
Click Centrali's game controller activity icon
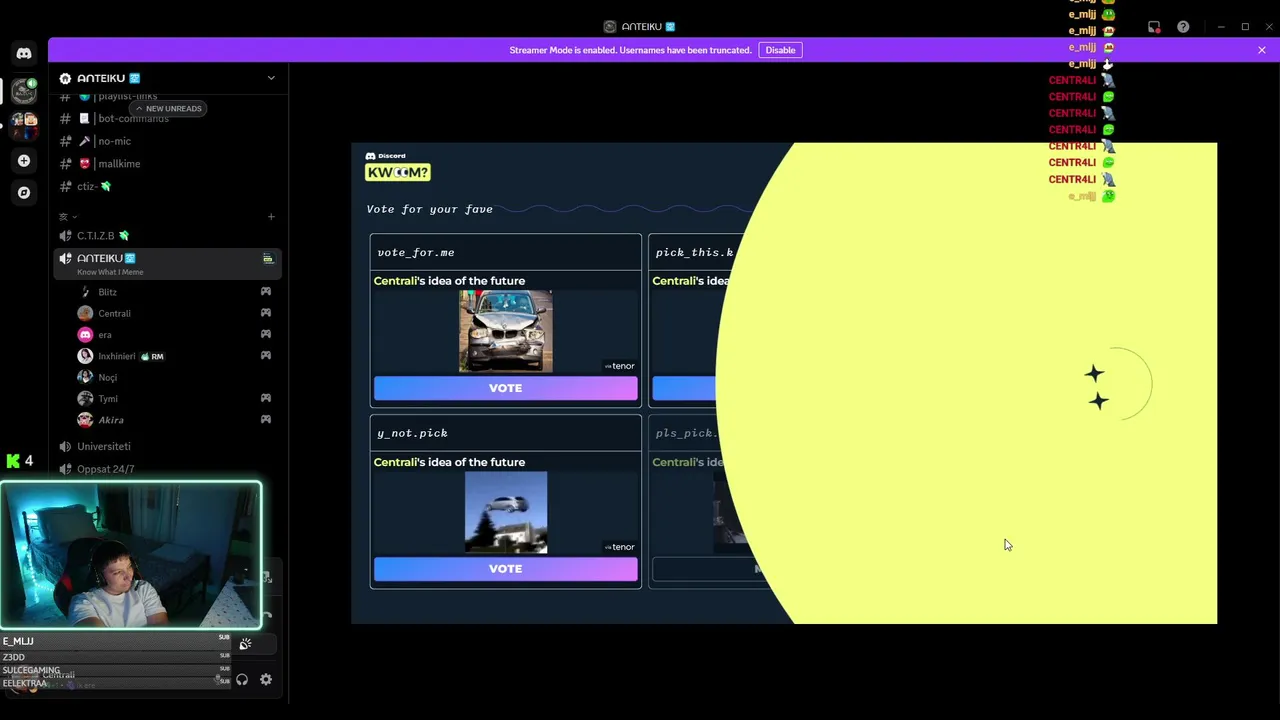(x=266, y=313)
